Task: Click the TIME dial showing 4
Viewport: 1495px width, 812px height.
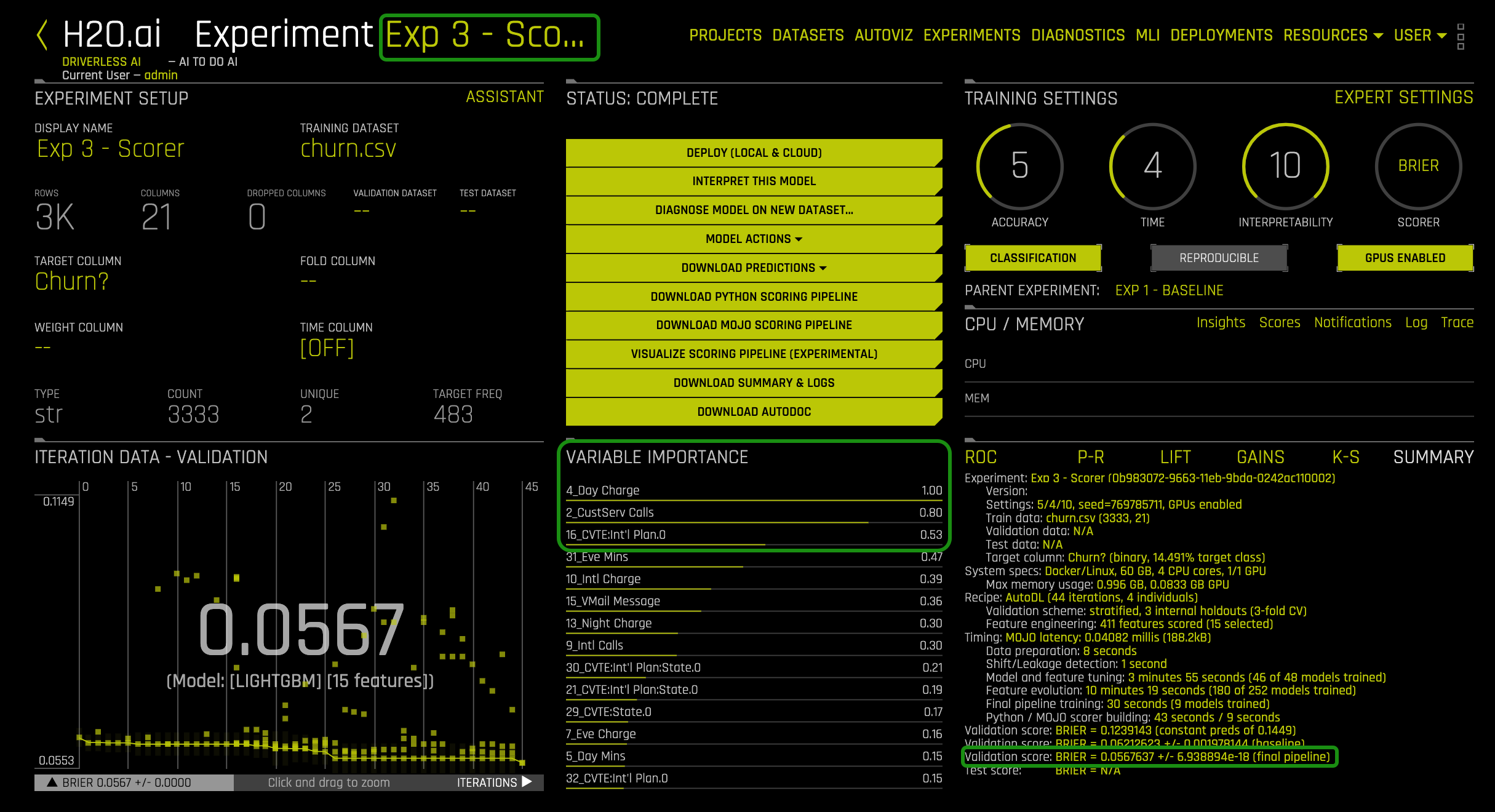Action: pyautogui.click(x=1152, y=166)
